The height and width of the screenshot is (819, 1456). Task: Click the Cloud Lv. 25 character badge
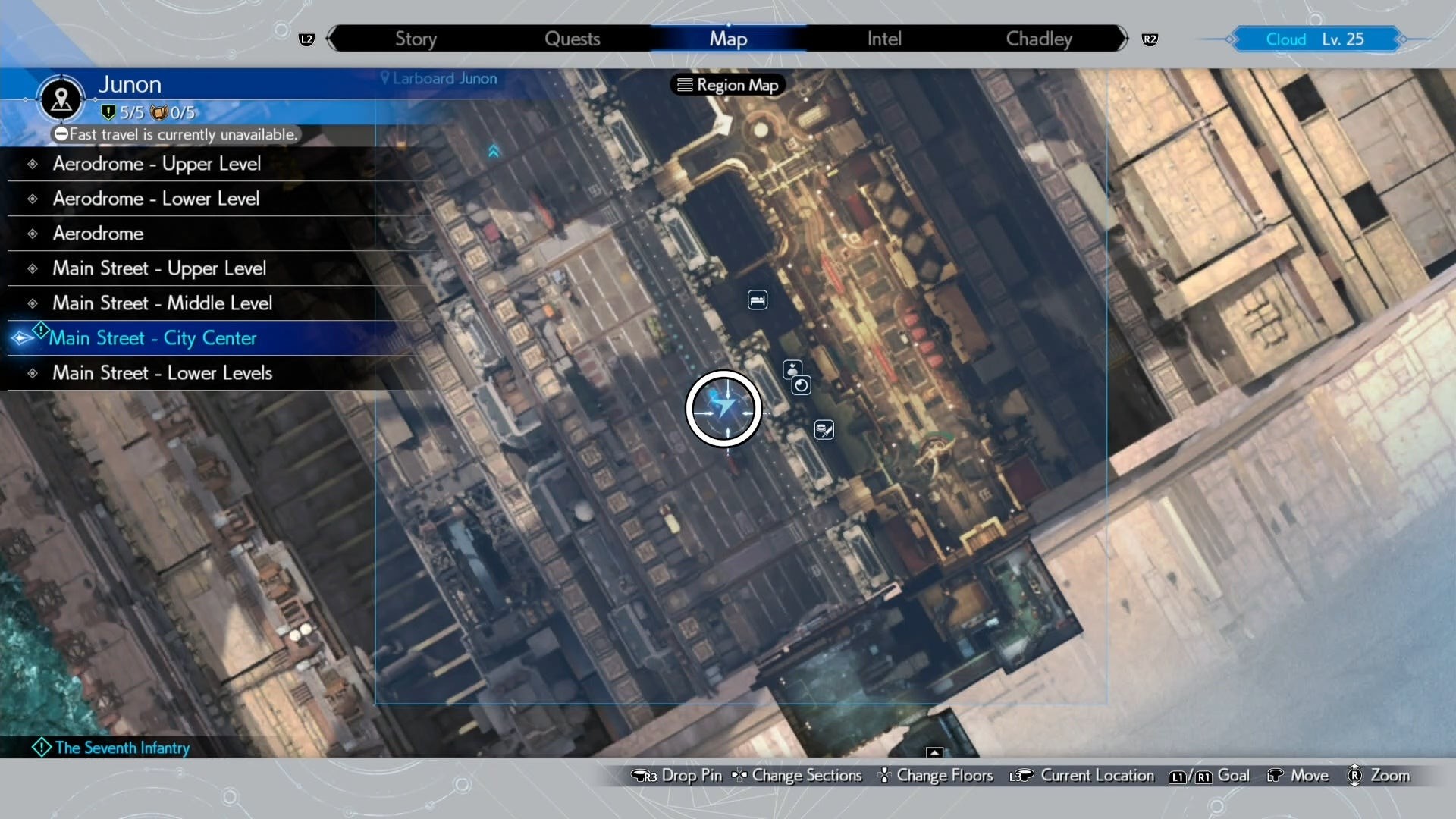(1315, 39)
